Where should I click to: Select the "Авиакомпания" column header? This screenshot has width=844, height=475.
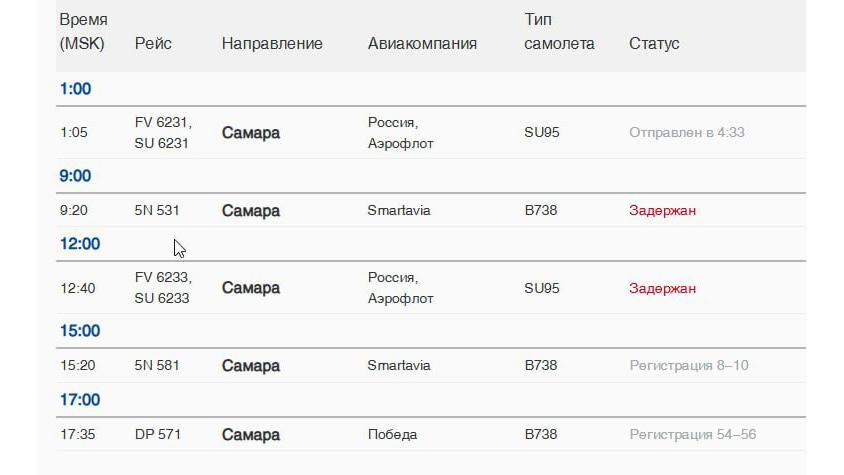point(422,44)
